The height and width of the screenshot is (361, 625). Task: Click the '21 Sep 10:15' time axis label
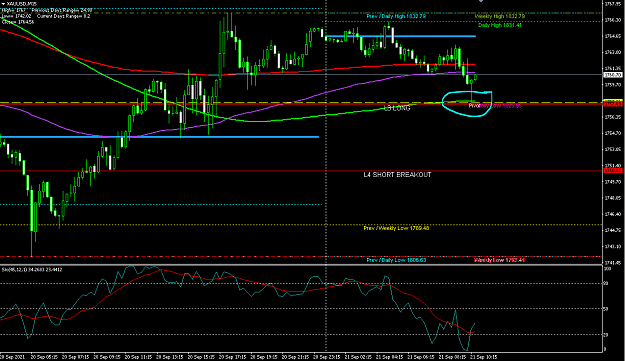484,357
